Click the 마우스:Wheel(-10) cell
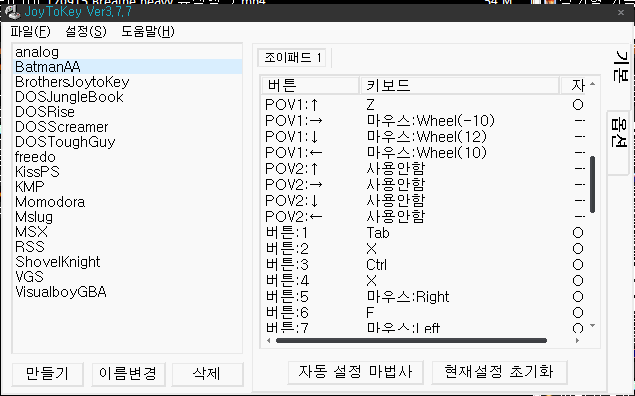This screenshot has height=396, width=635. click(430, 121)
